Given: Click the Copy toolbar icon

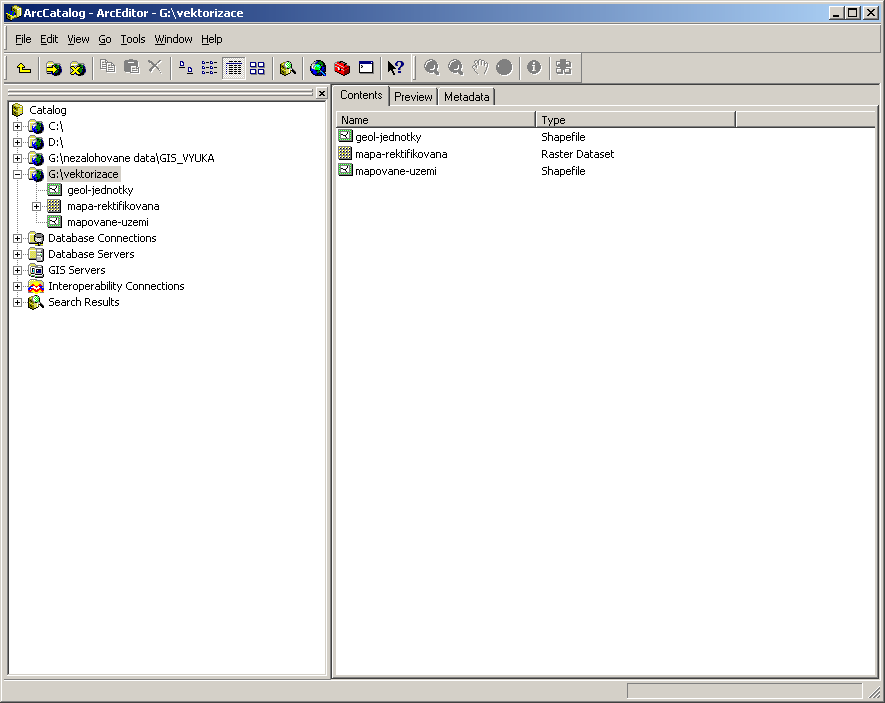Looking at the screenshot, I should (107, 67).
